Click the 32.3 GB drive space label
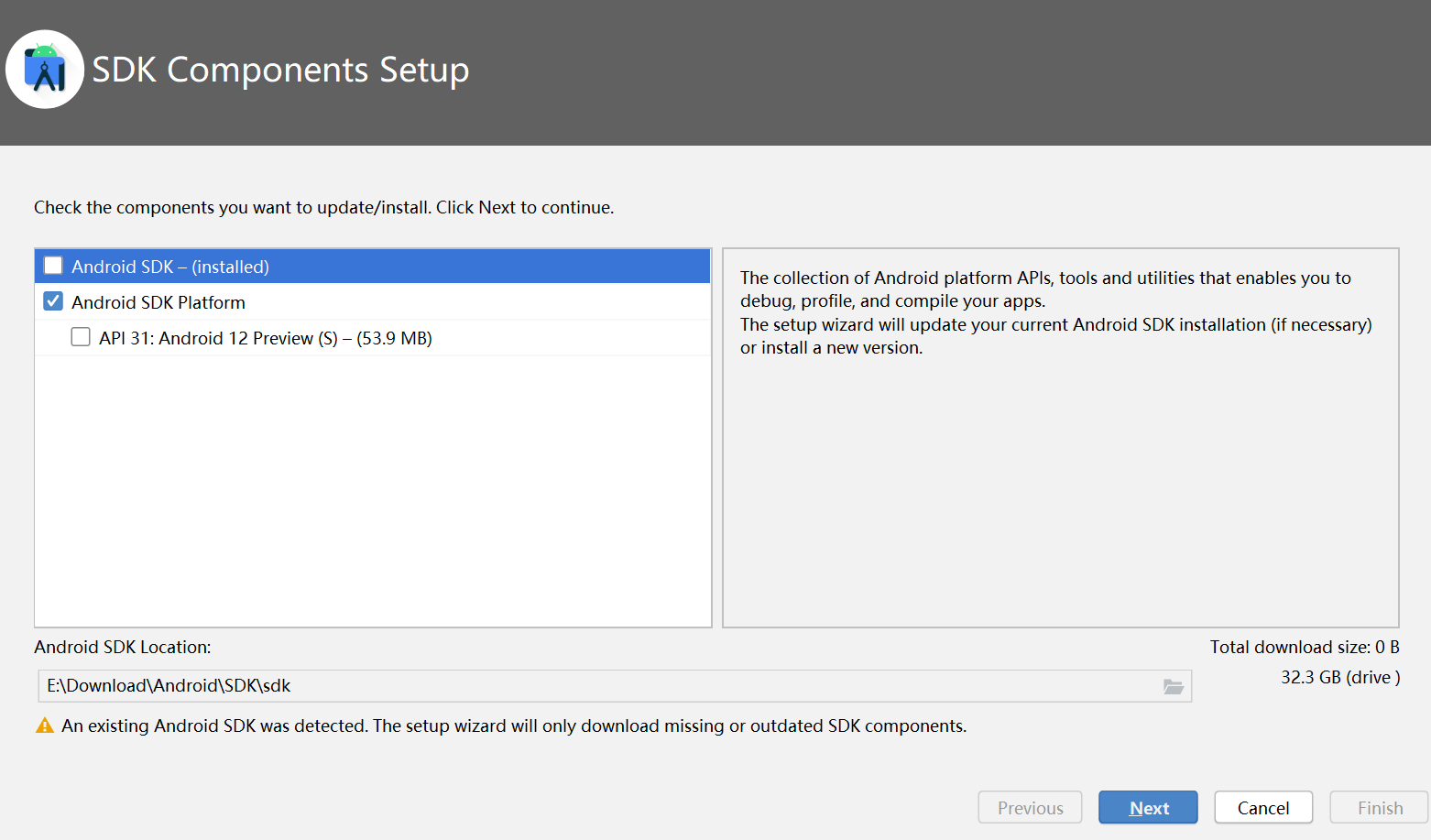Image resolution: width=1431 pixels, height=840 pixels. point(1339,677)
